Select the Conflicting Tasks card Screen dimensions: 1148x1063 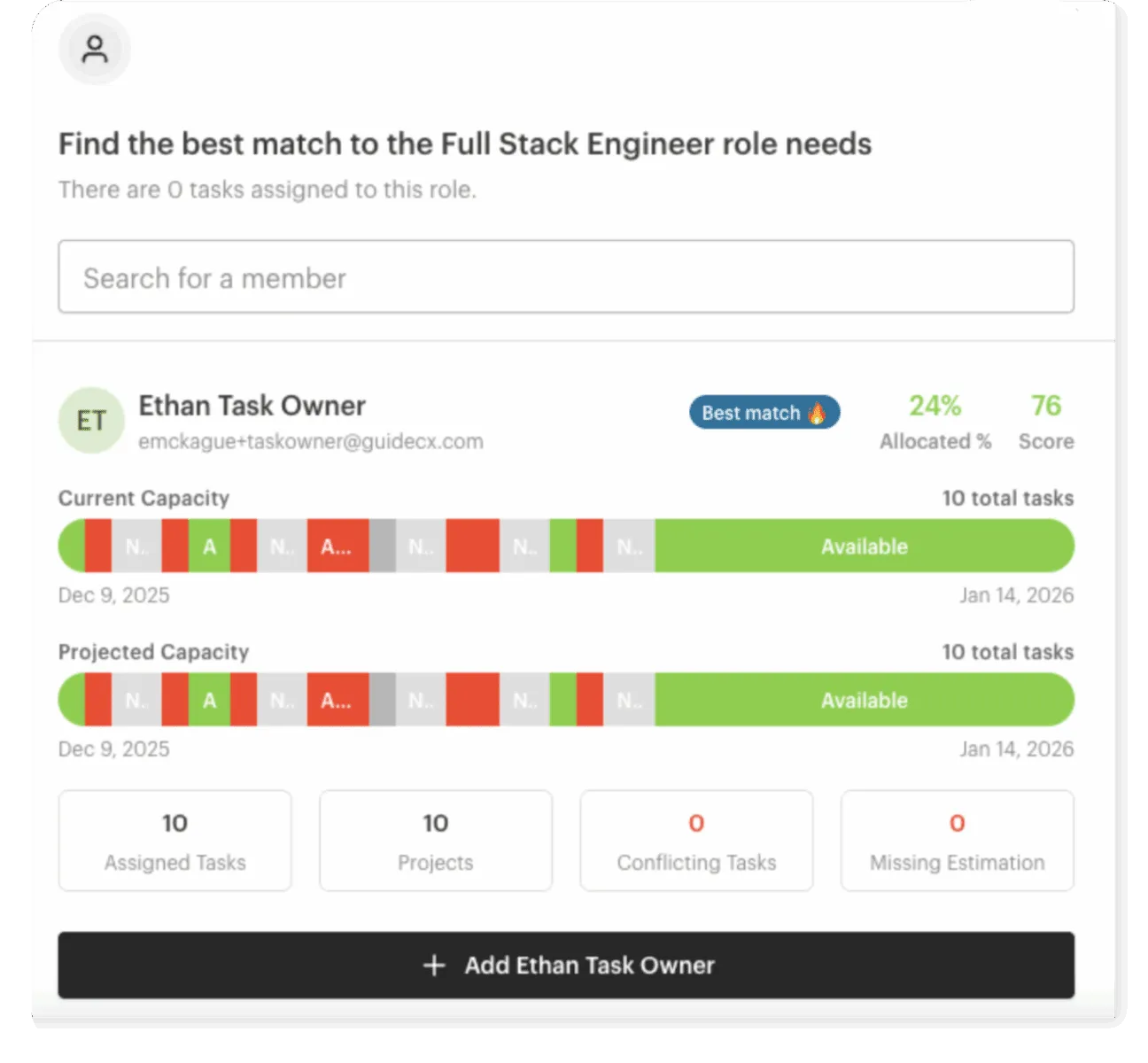coord(696,841)
